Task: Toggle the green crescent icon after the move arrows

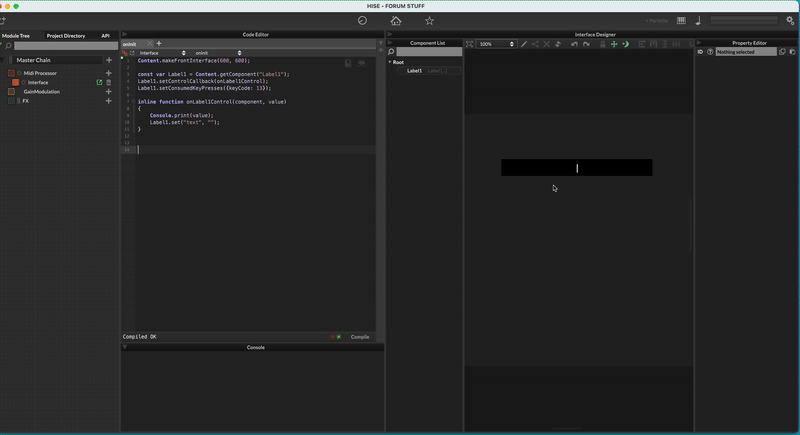Action: 626,44
